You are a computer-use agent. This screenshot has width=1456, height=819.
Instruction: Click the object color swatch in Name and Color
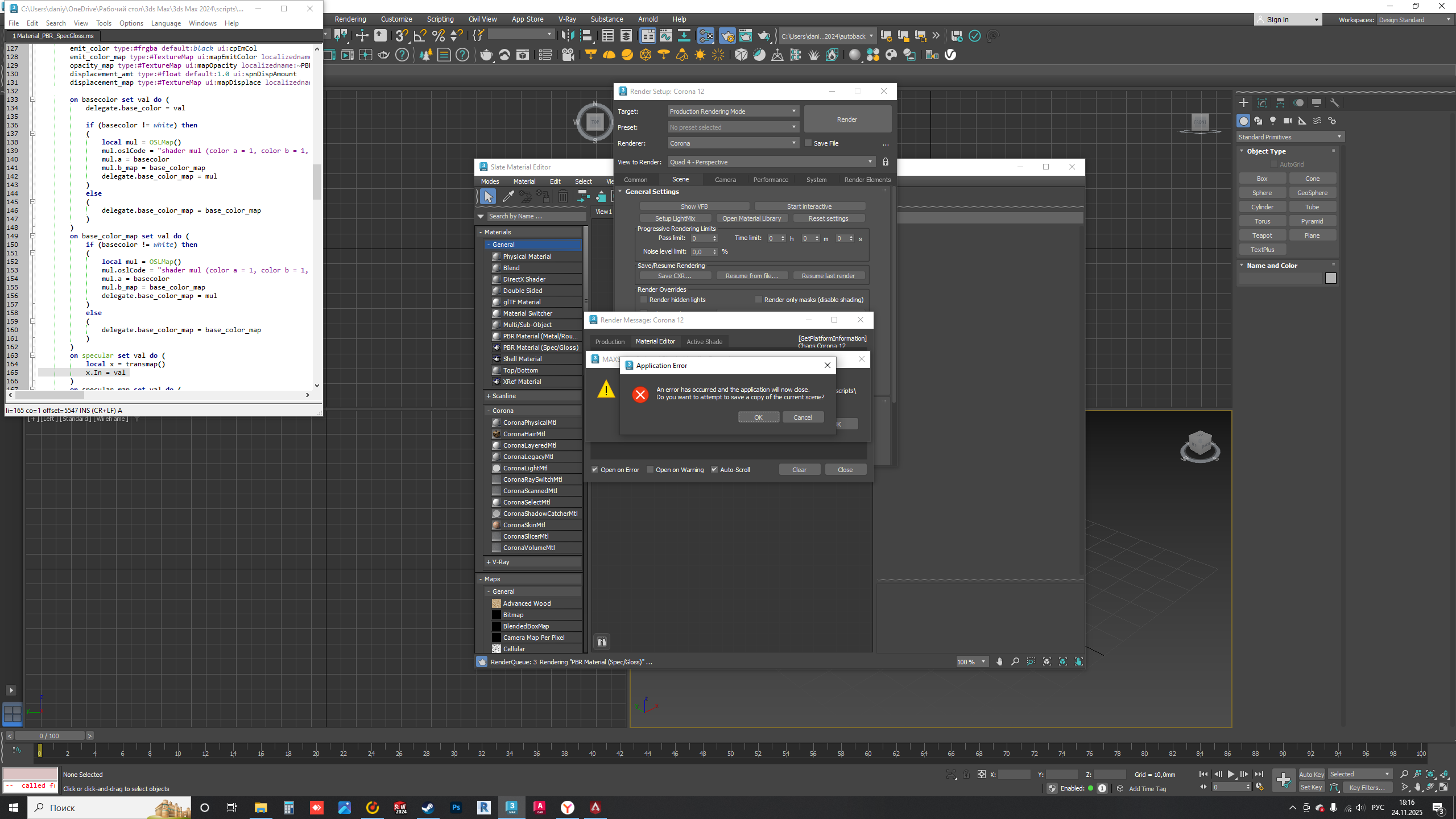pyautogui.click(x=1331, y=278)
